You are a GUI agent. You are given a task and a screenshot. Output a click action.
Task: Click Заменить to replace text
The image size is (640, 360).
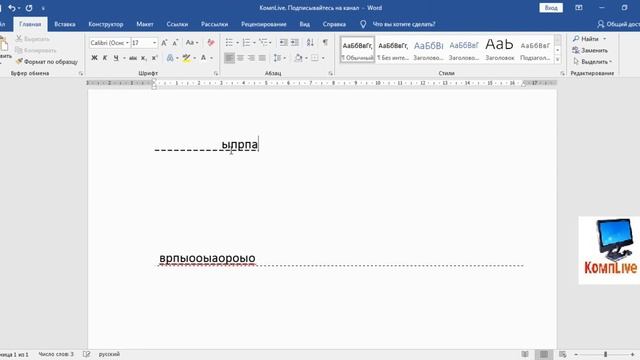(x=590, y=50)
